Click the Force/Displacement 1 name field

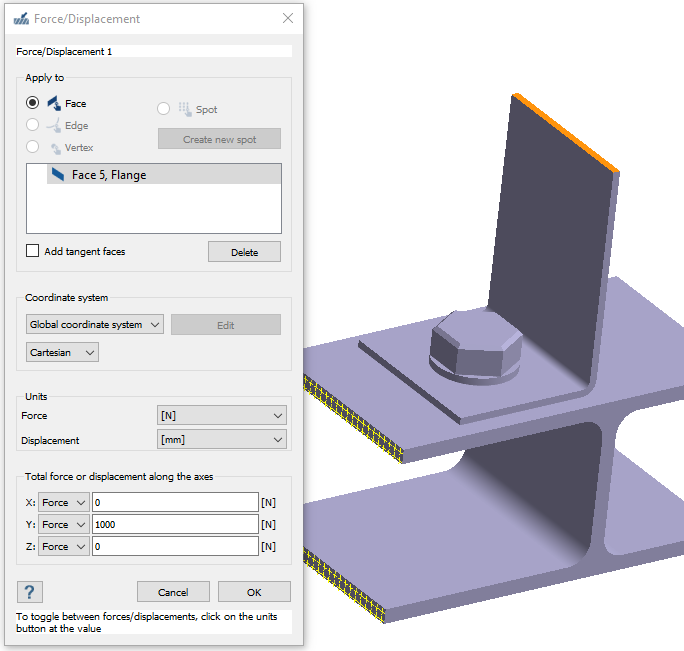(154, 51)
